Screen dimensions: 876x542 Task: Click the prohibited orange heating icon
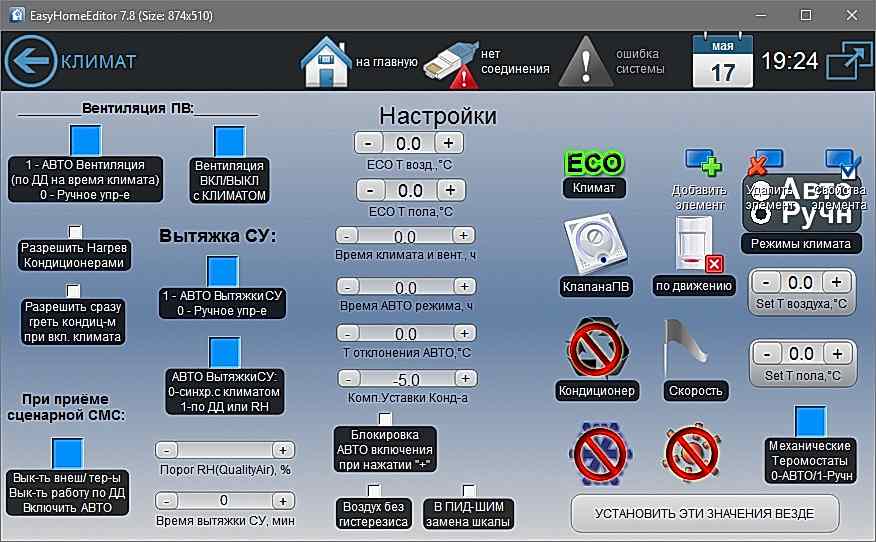[692, 453]
